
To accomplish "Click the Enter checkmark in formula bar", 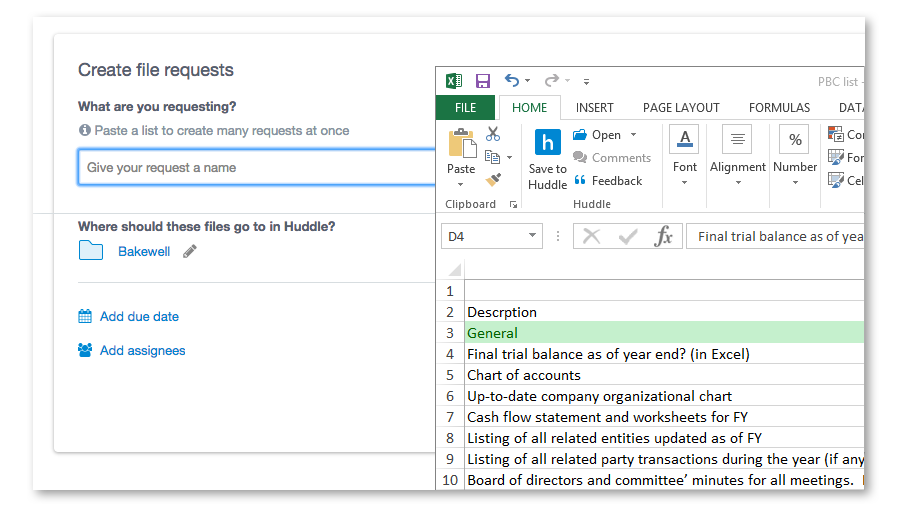I will point(628,236).
